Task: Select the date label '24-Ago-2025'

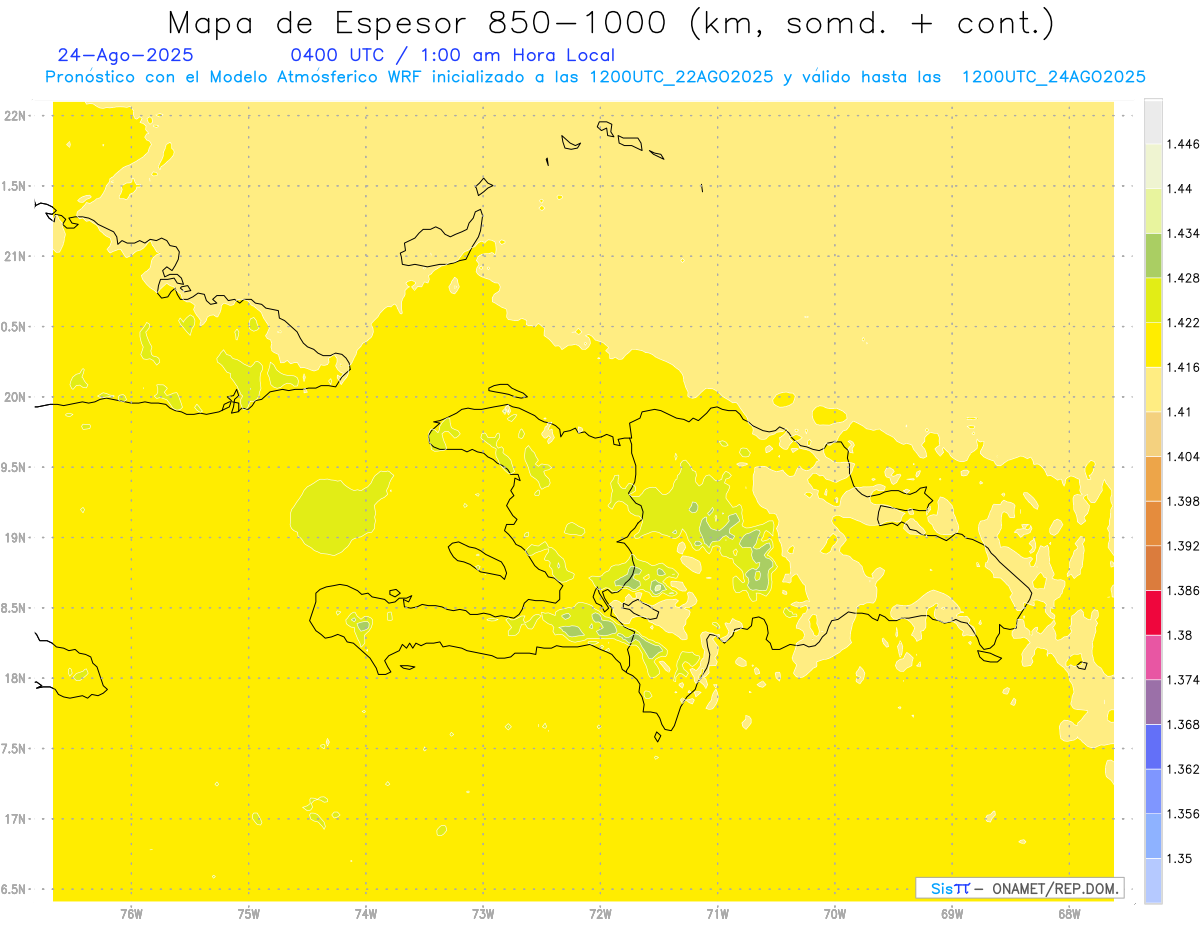Action: (x=126, y=56)
